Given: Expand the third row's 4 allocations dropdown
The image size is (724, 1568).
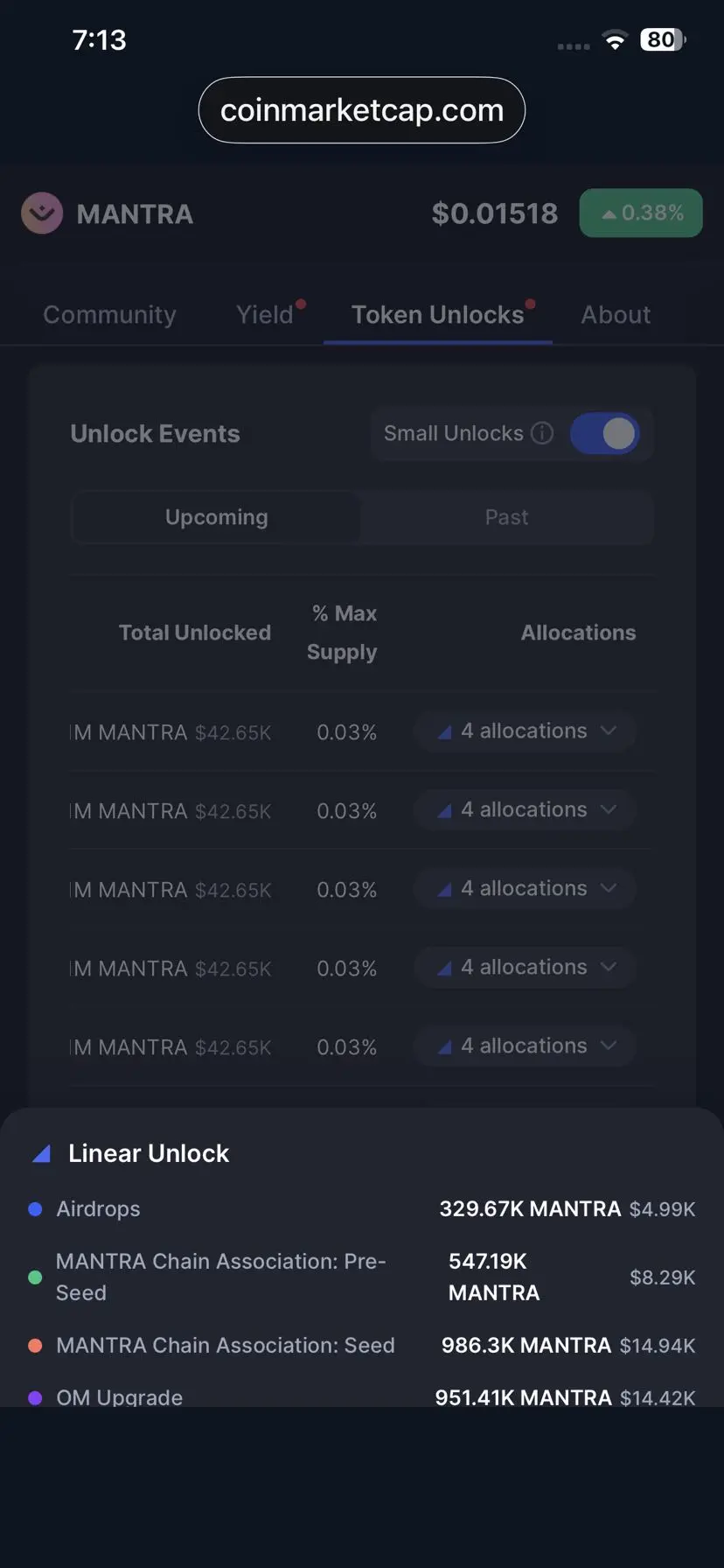Looking at the screenshot, I should tap(526, 889).
